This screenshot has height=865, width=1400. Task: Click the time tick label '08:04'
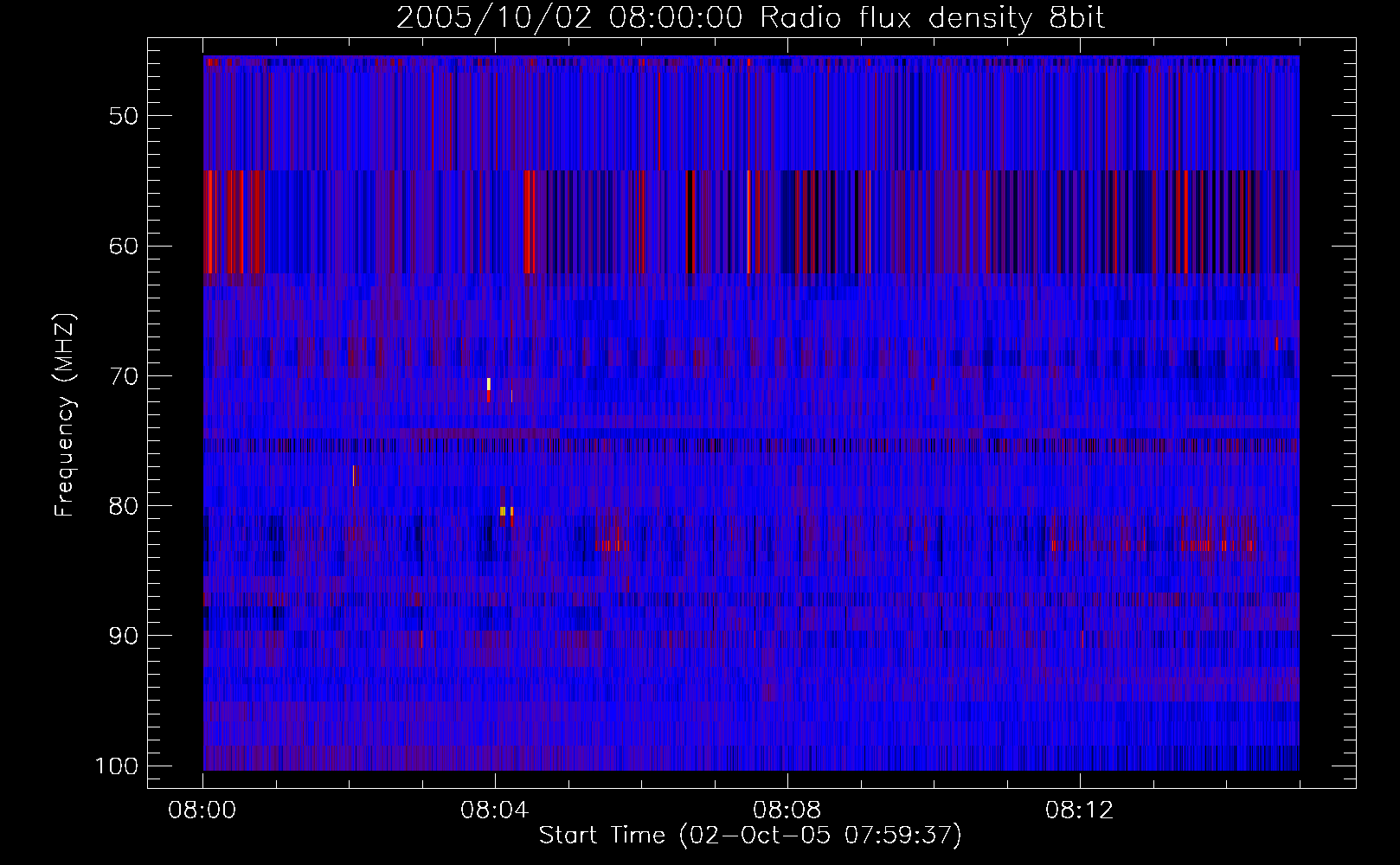[495, 811]
